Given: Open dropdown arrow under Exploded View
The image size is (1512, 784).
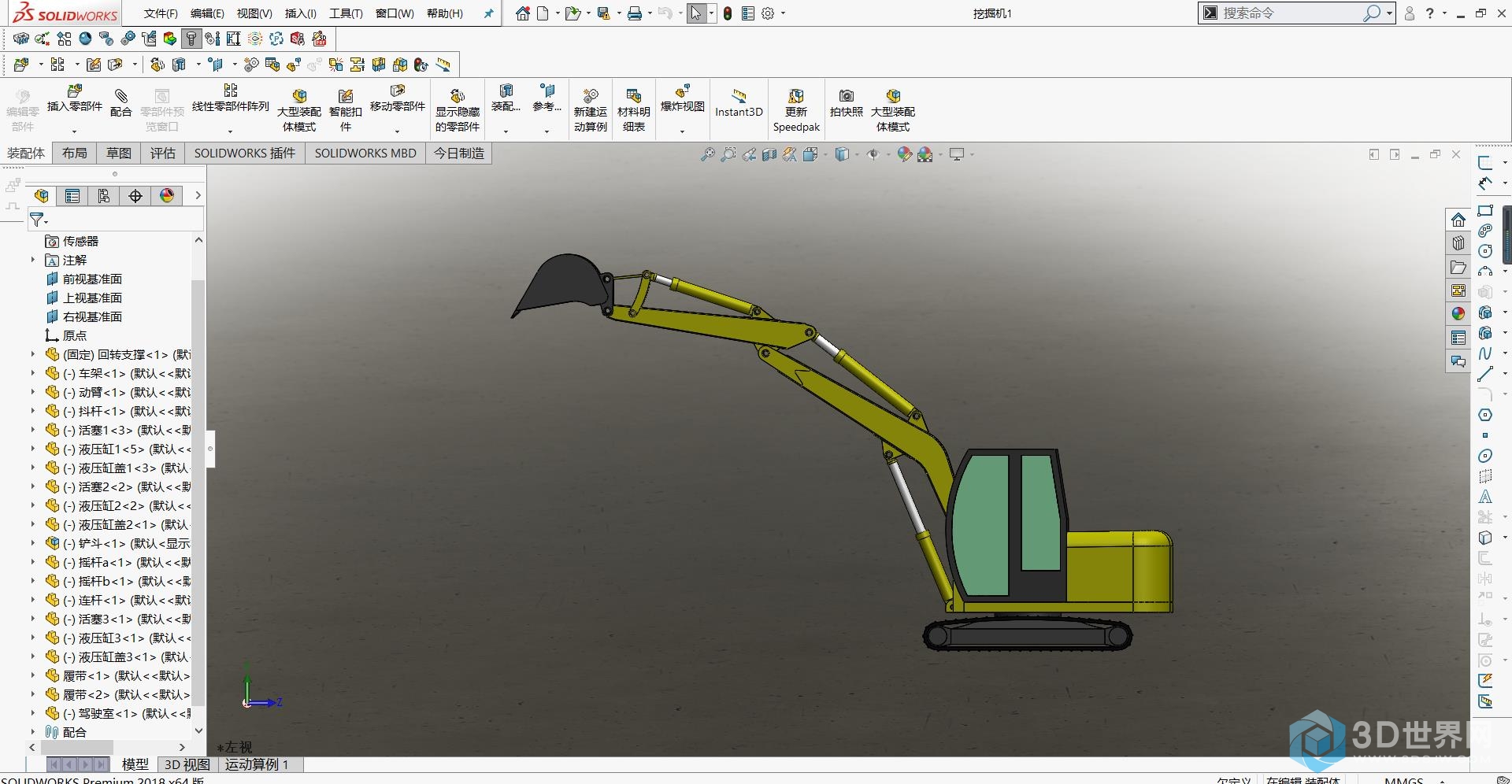Looking at the screenshot, I should [682, 131].
